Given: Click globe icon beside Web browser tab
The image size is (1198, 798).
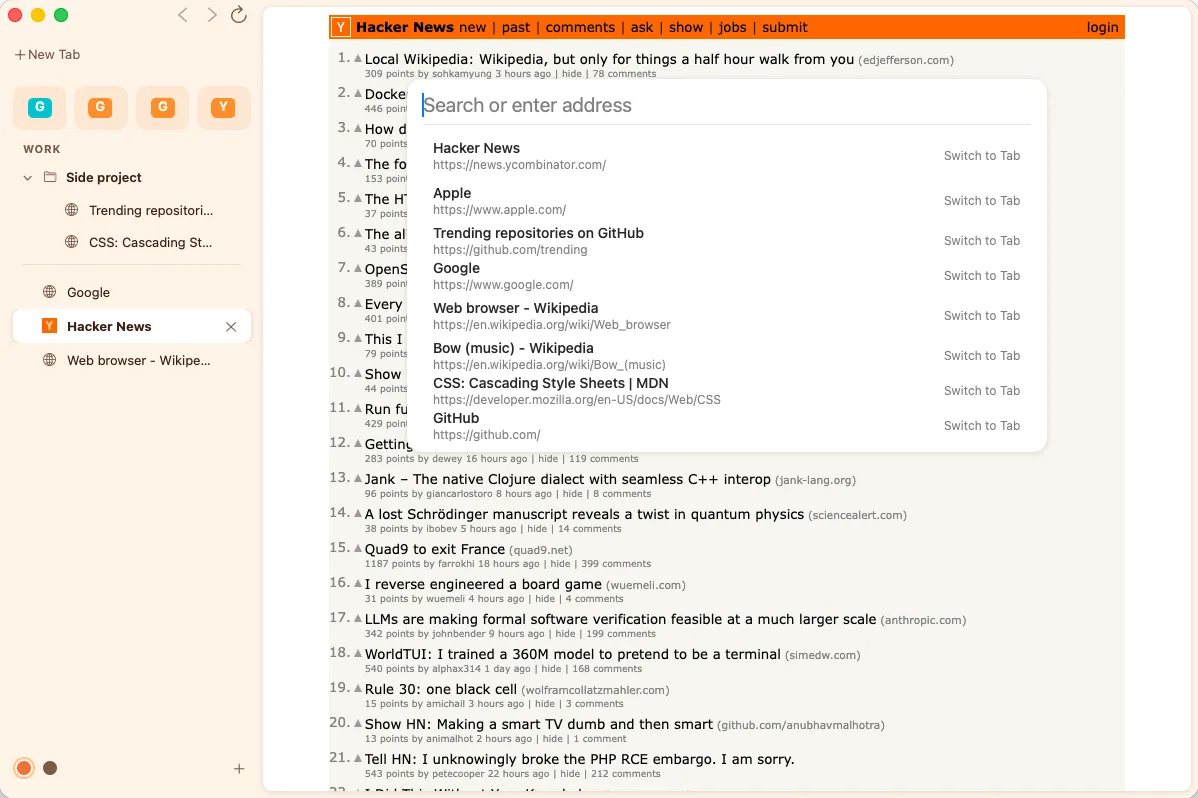Looking at the screenshot, I should tap(50, 360).
